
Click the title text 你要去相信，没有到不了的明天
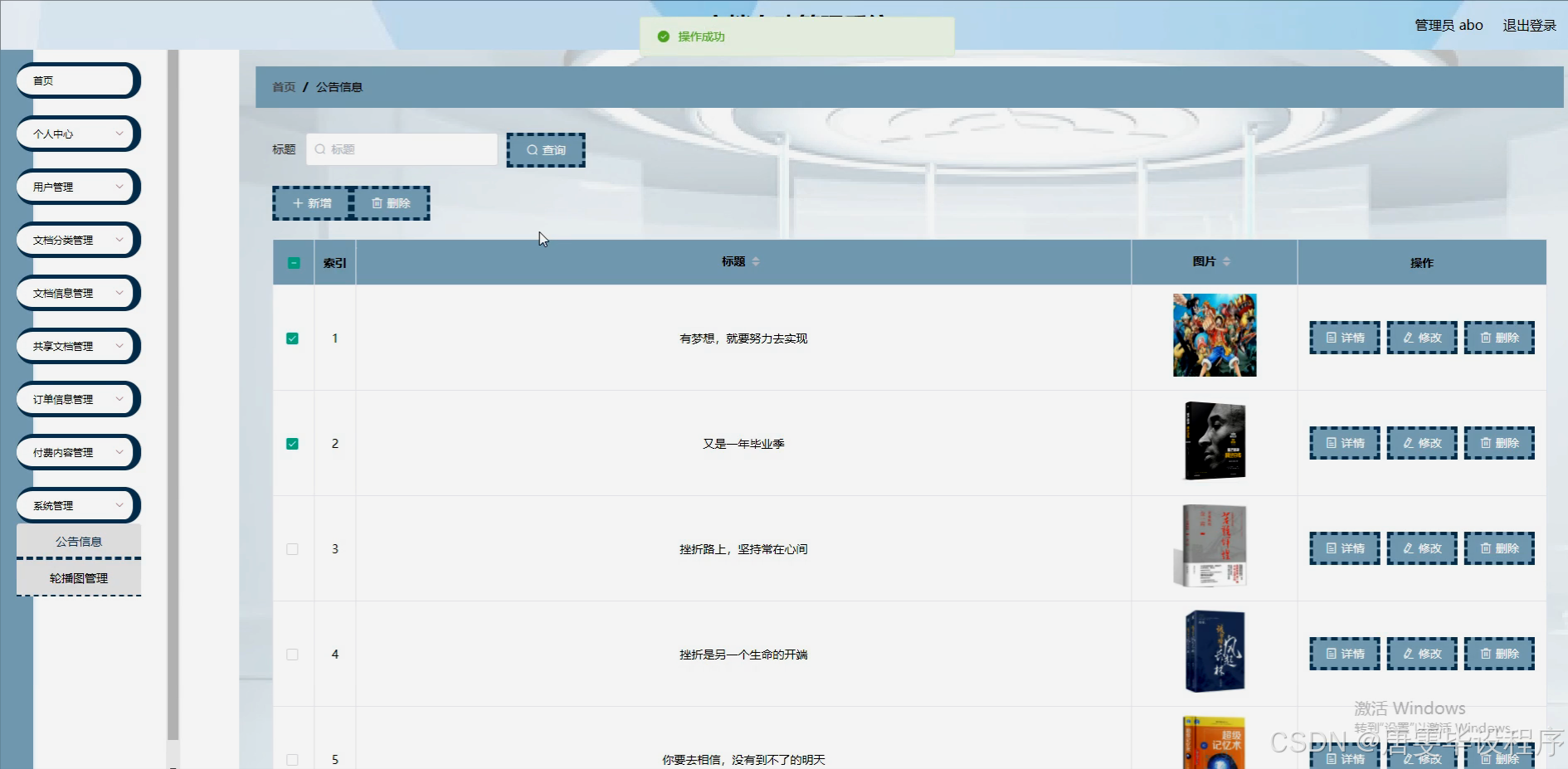pos(743,760)
